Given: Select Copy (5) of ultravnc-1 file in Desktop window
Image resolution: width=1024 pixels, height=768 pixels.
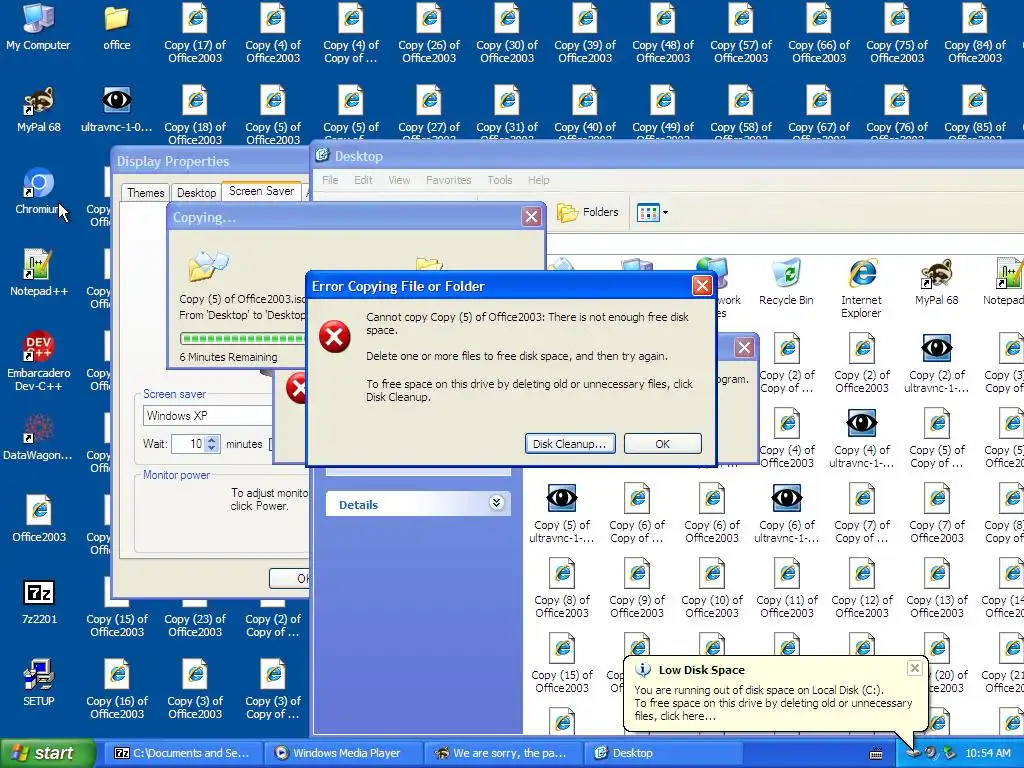Looking at the screenshot, I should point(562,513).
